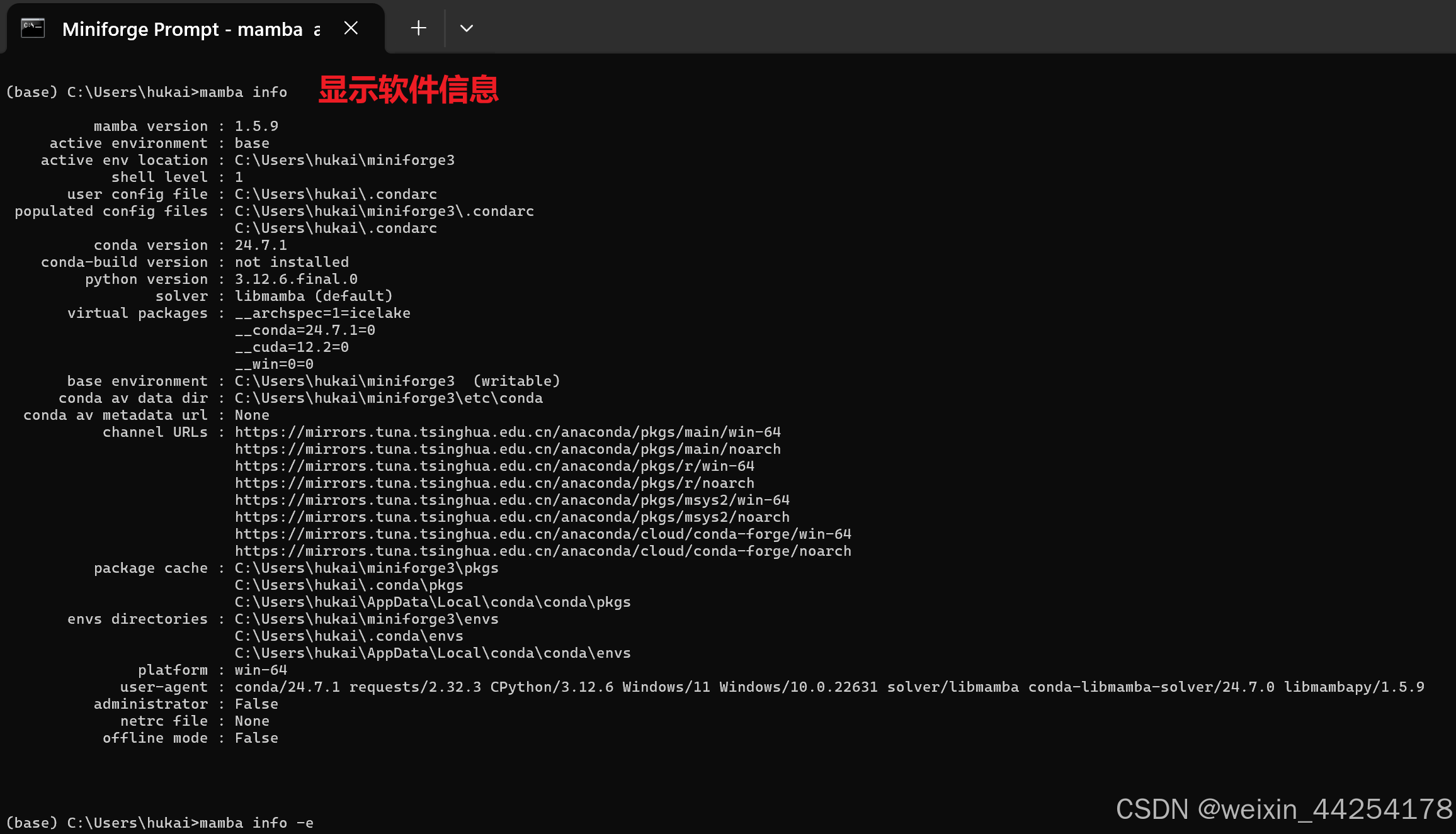Open a new tab with the plus icon

point(418,28)
